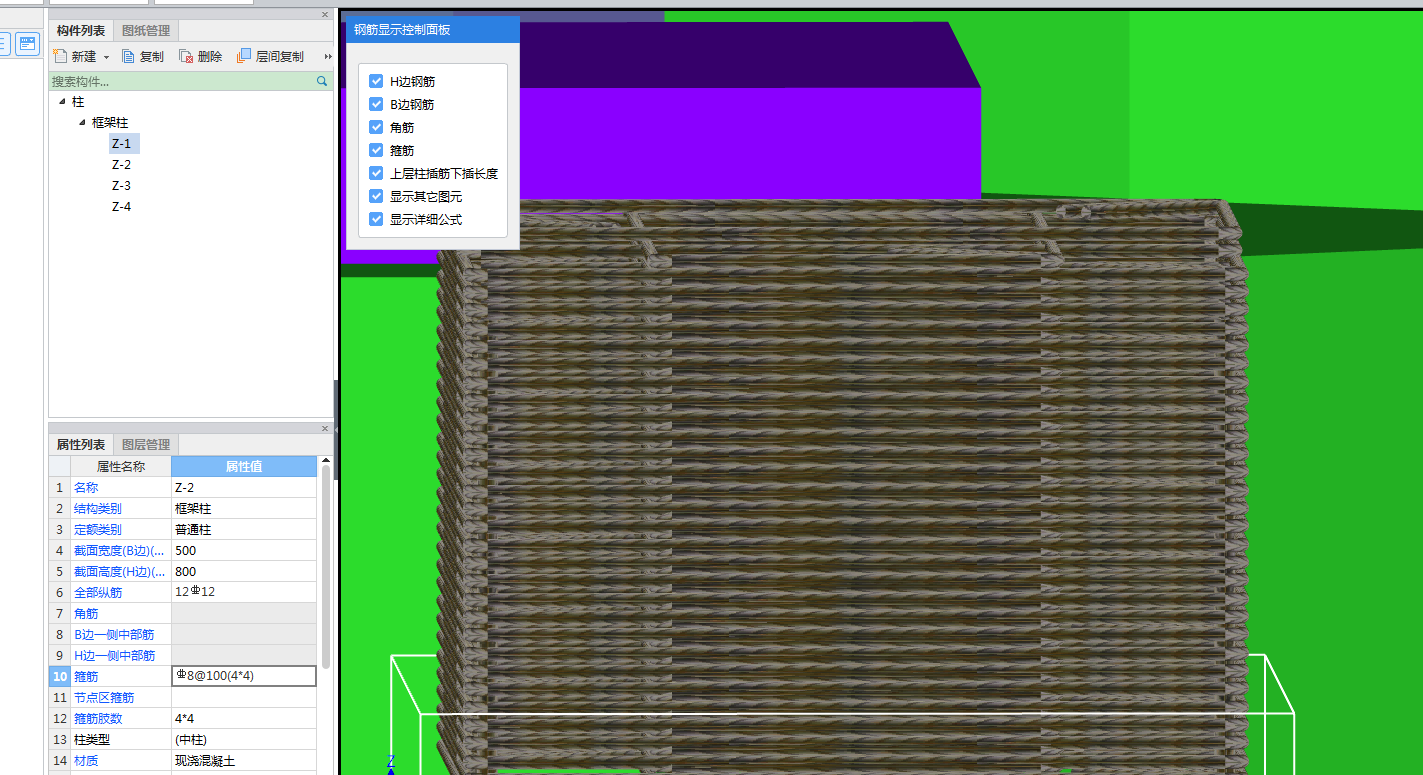
Task: Click the 名称 property label
Action: click(86, 488)
